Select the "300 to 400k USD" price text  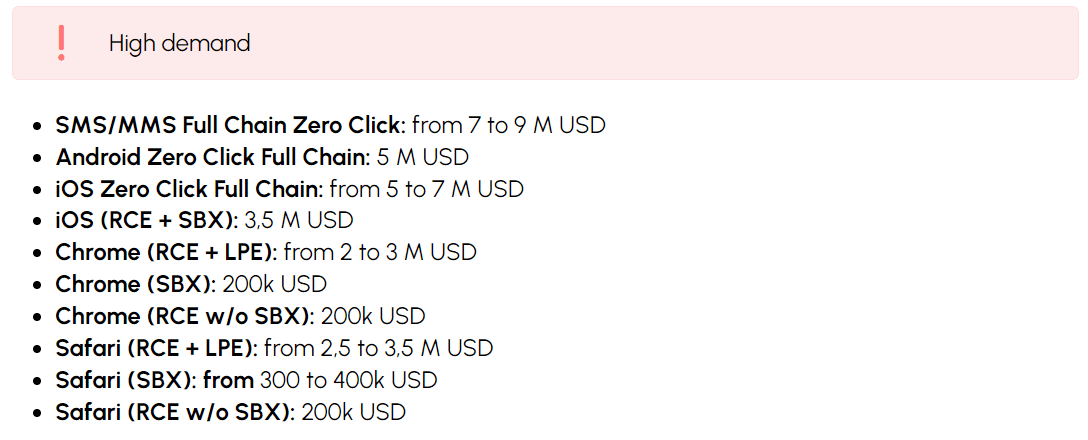tap(349, 380)
